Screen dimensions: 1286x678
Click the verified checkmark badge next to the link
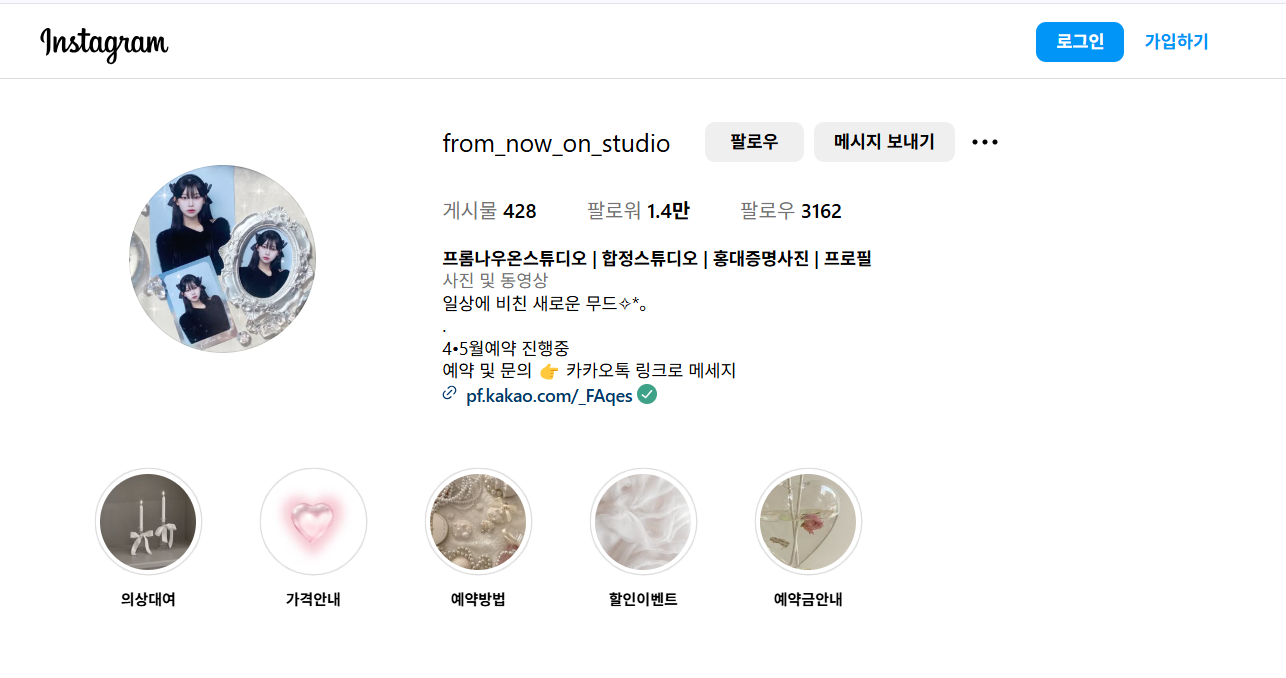(646, 395)
